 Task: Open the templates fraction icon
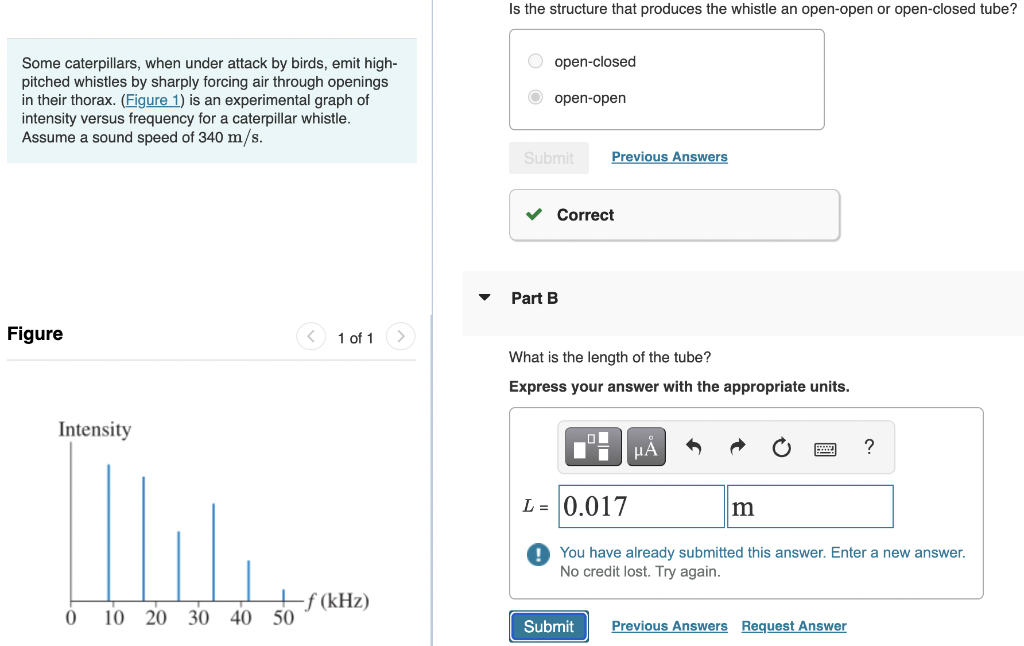[x=593, y=447]
